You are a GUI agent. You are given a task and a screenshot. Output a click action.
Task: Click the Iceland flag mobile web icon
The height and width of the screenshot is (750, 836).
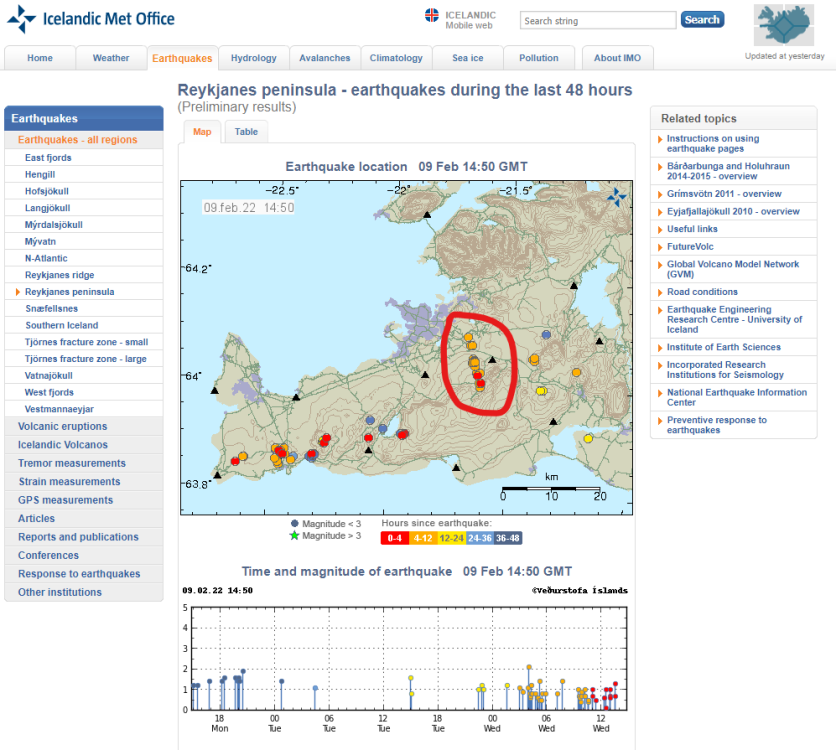point(432,16)
